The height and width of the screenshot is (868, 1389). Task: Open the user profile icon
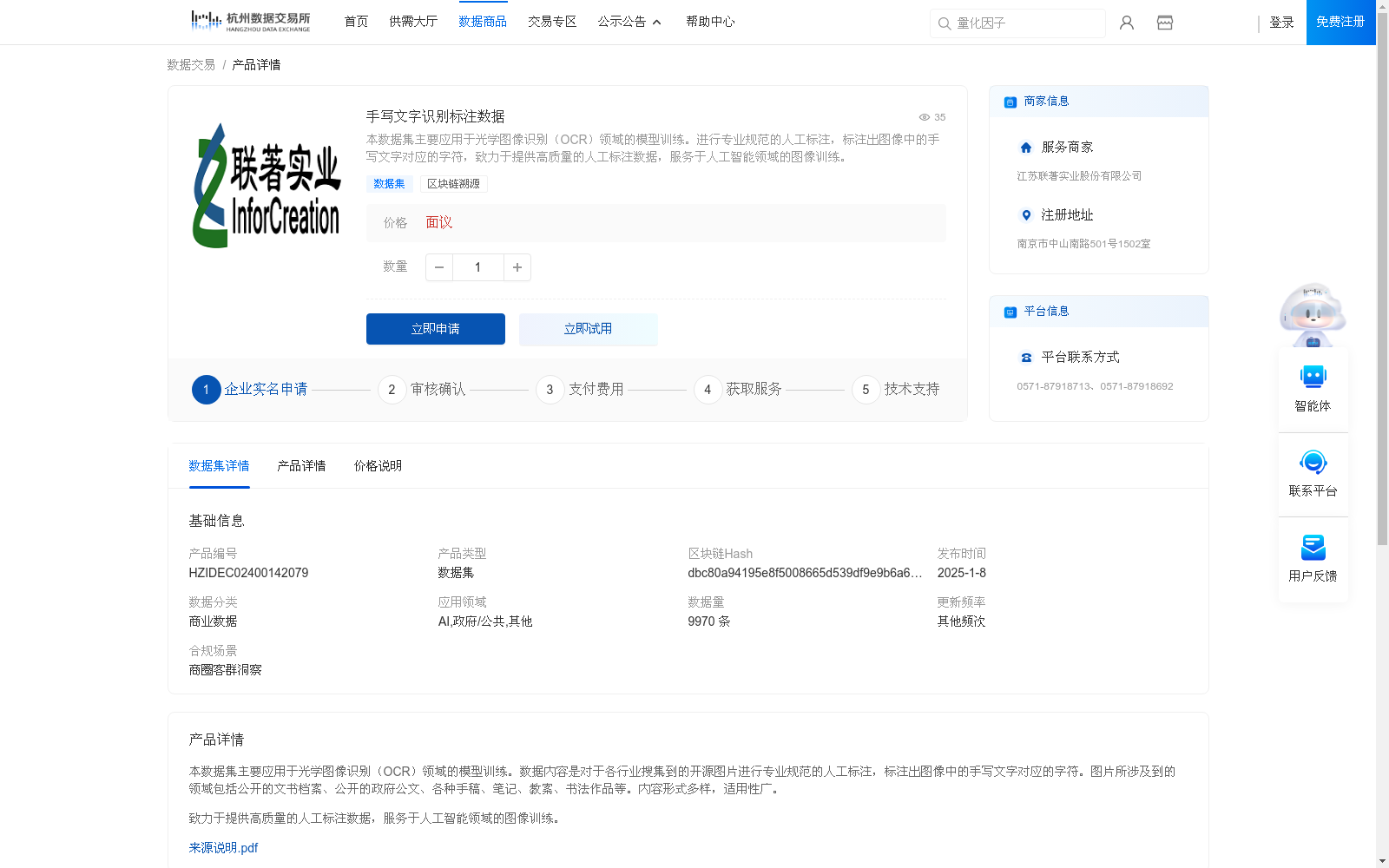1127,23
